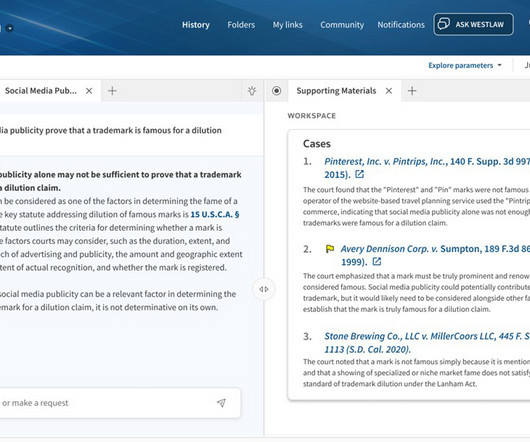This screenshot has height=442, width=530.
Task: Open Avery Dennison case external link icon
Action: [x=377, y=262]
